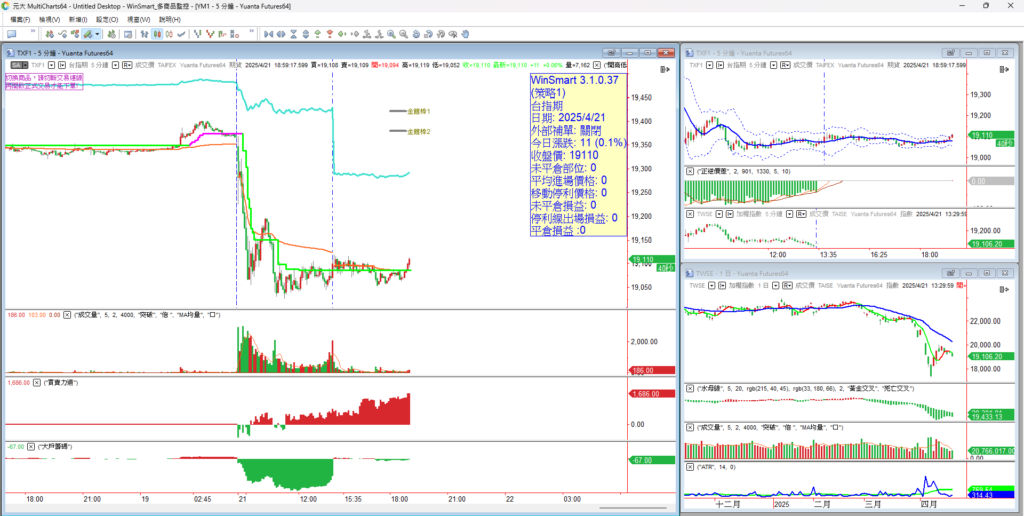Image resolution: width=1024 pixels, height=516 pixels.
Task: Toggle X box beside 成交量 in daily TWSE window
Action: (x=690, y=427)
